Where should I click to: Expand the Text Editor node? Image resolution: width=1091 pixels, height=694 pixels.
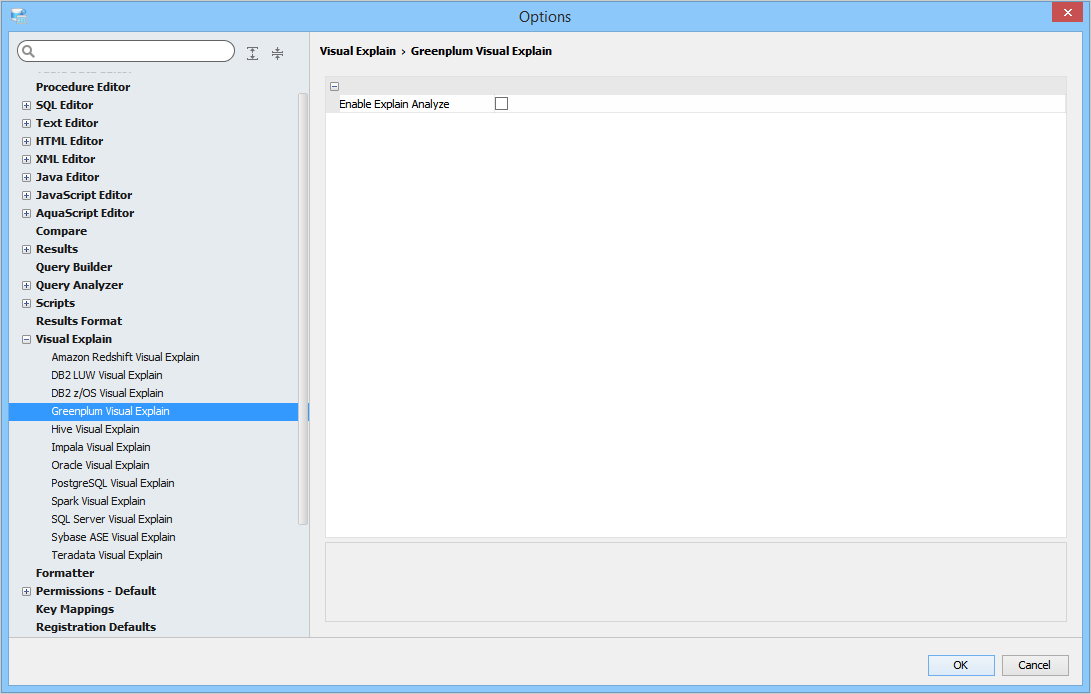(x=26, y=123)
